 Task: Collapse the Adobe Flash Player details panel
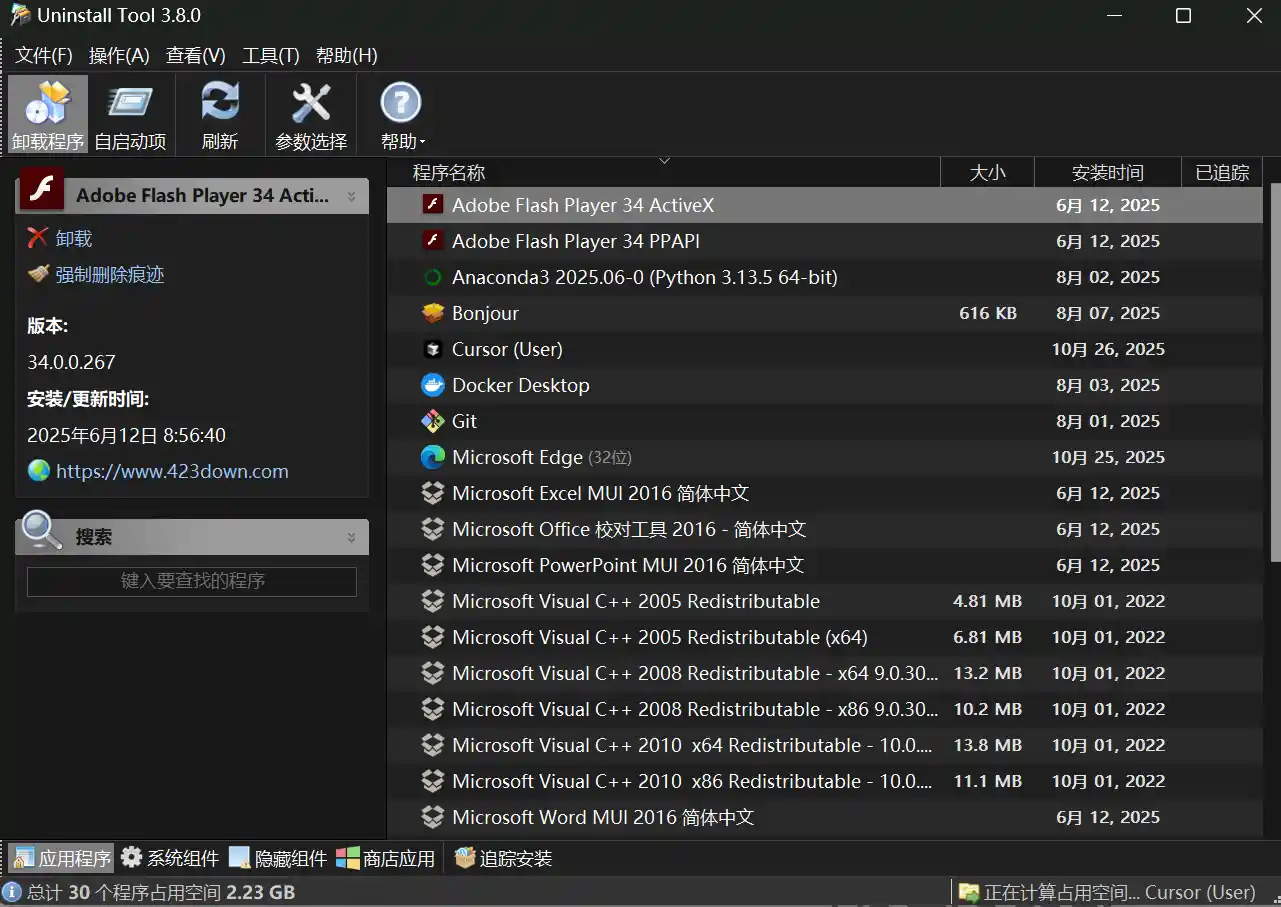(x=351, y=197)
